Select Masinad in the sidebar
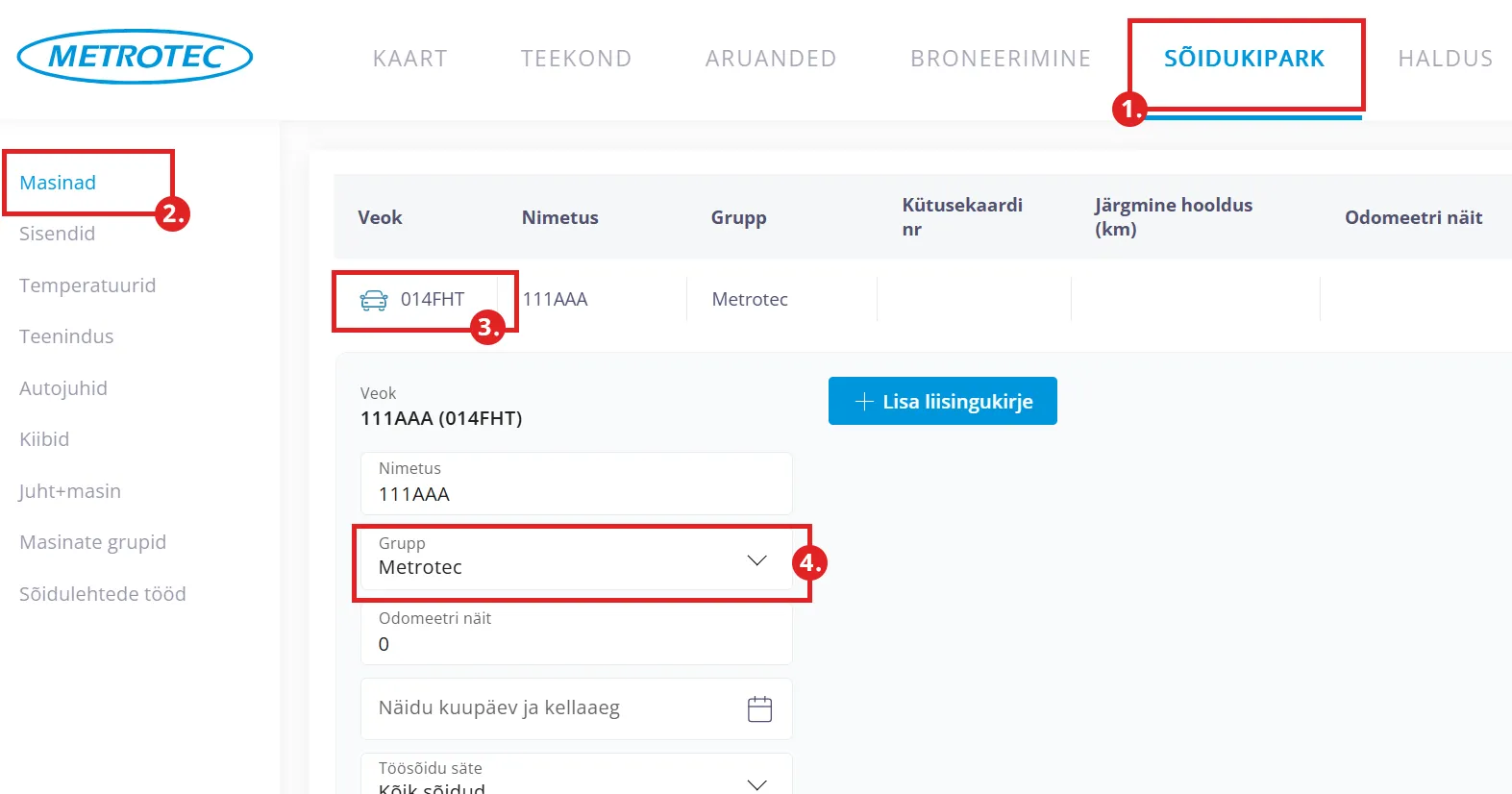The image size is (1512, 794). pyautogui.click(x=58, y=183)
